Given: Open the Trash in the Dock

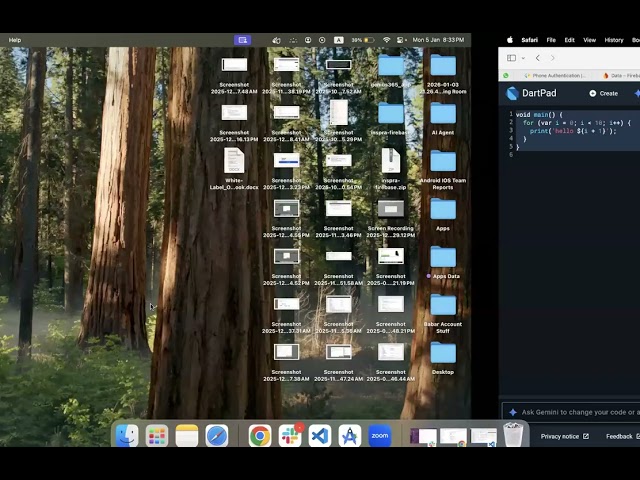Looking at the screenshot, I should pyautogui.click(x=513, y=434).
